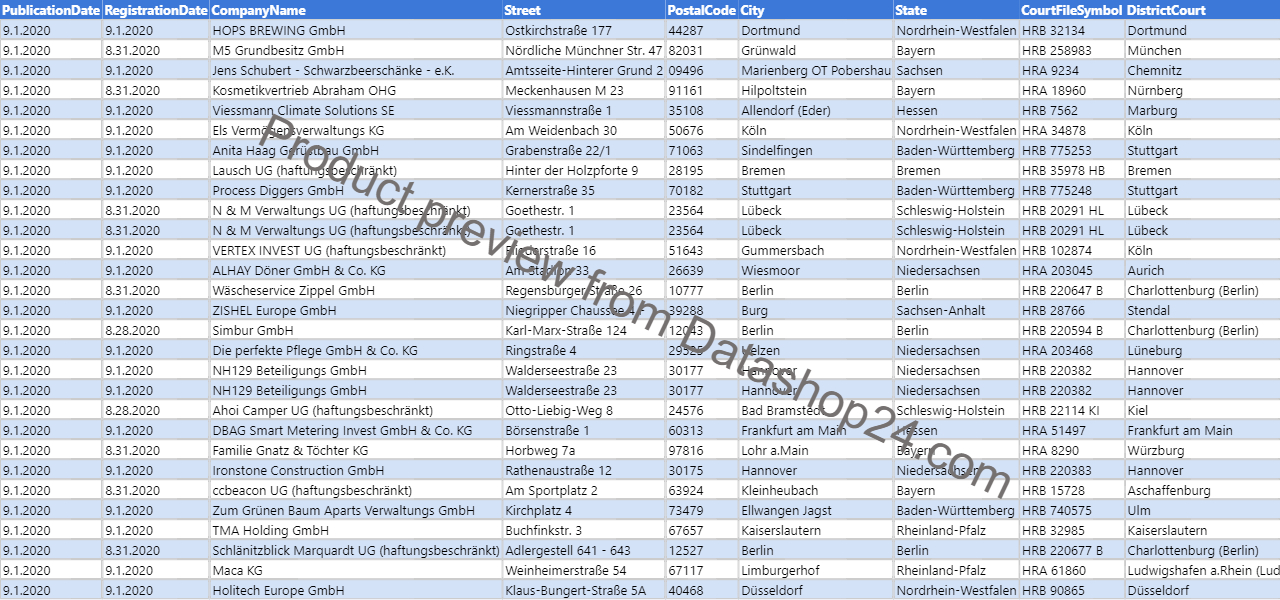Click the Maca KG company cell
Screen dimensions: 1280x600
(x=356, y=570)
